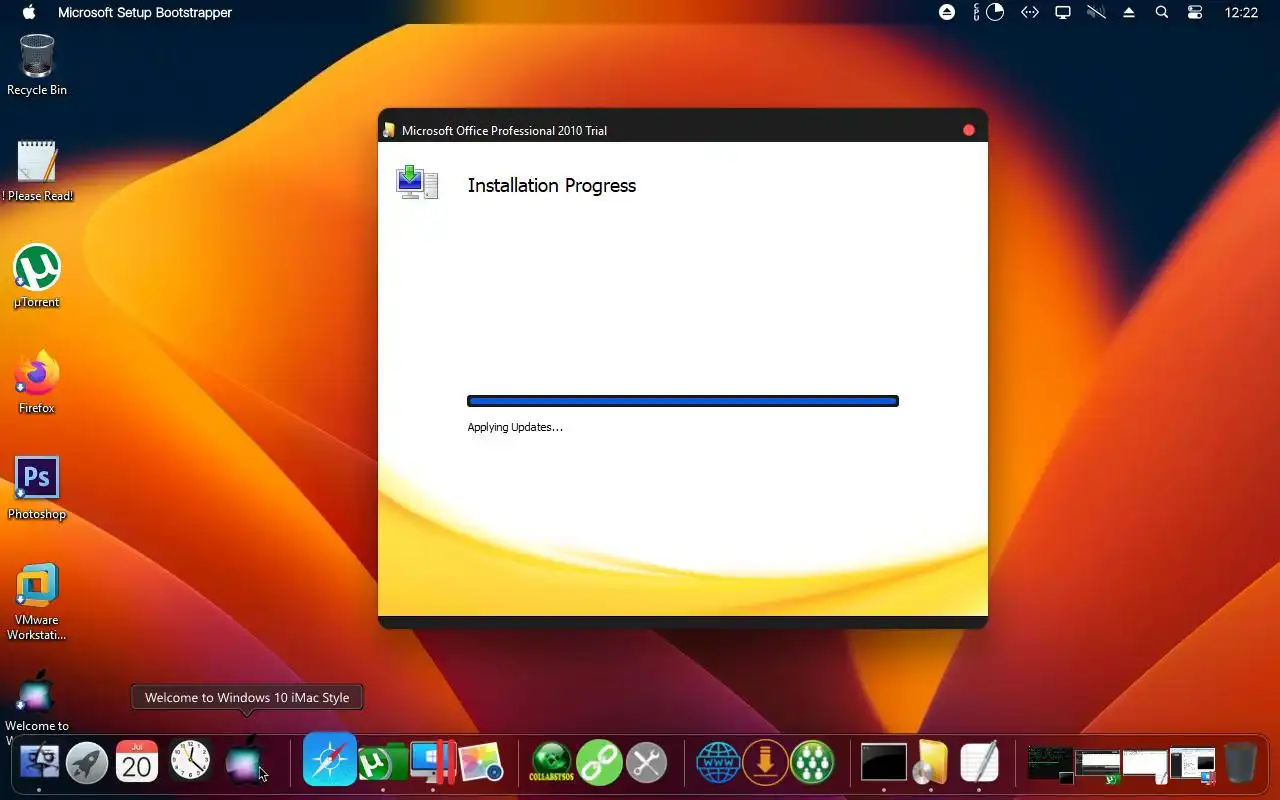The height and width of the screenshot is (800, 1280).
Task: Select the fourth minimized window thumbnail in dock
Action: 1192,764
